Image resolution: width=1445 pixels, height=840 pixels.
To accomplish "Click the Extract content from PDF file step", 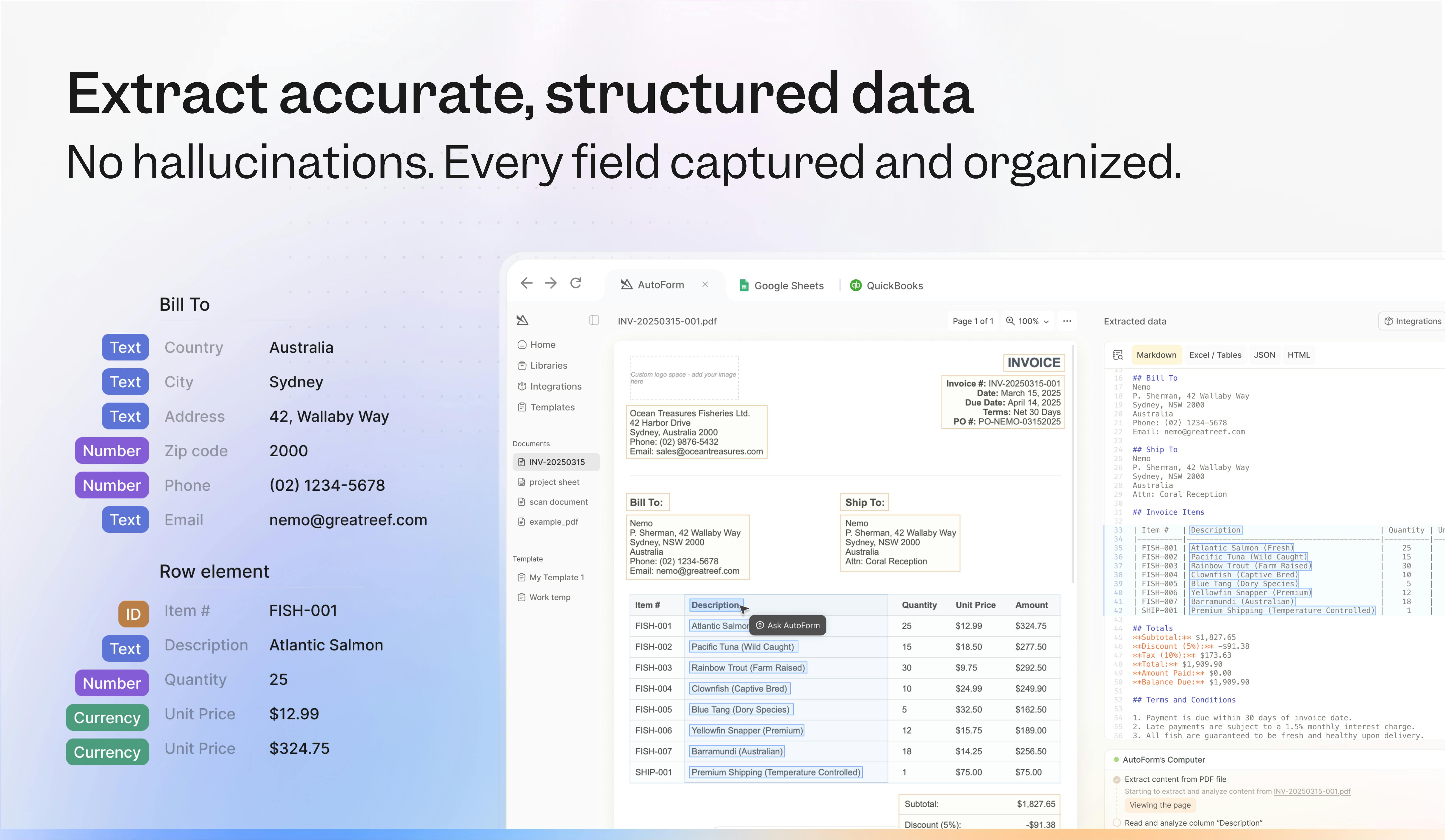I will (x=1175, y=779).
